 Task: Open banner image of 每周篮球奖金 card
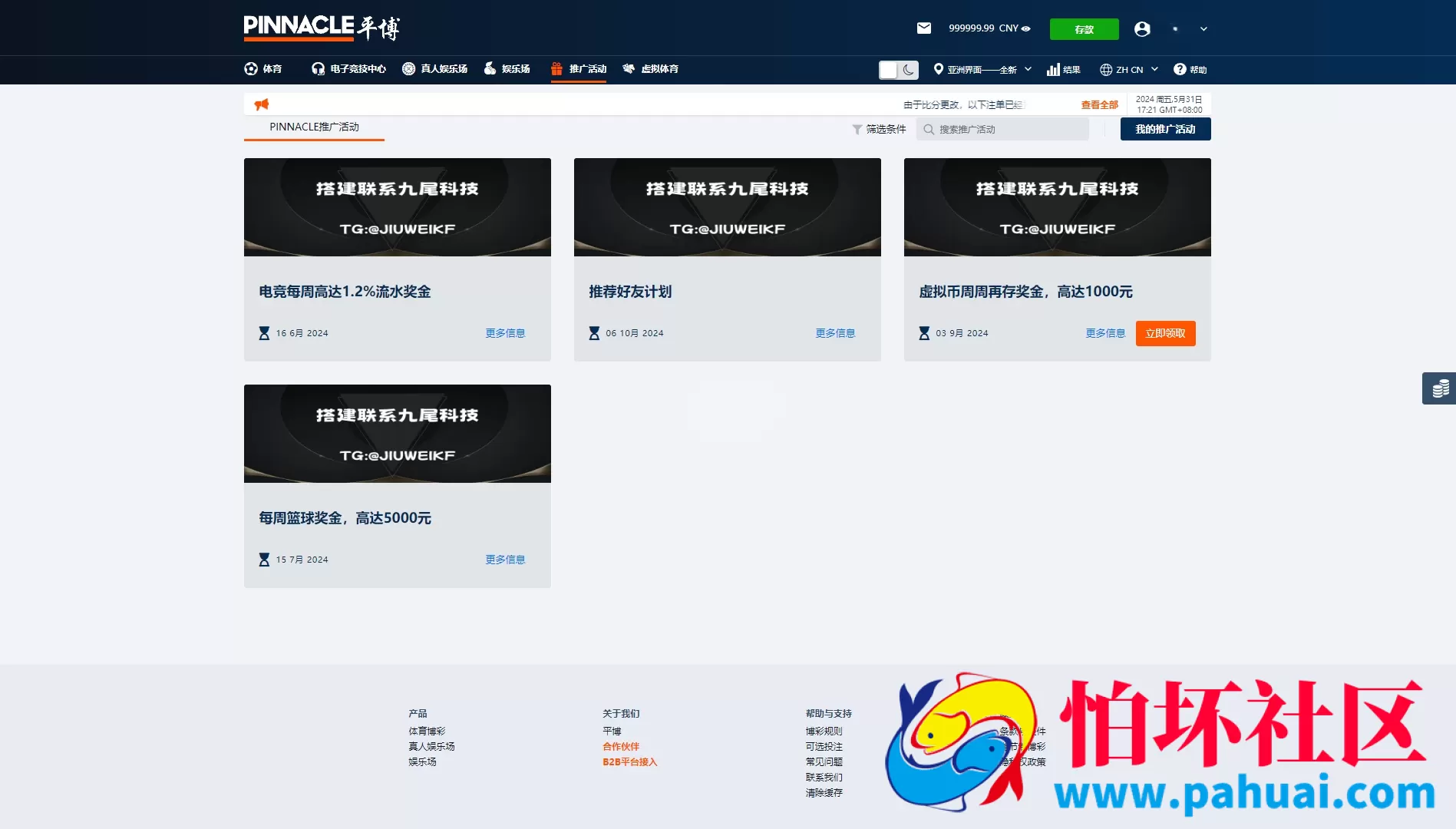[x=398, y=434]
